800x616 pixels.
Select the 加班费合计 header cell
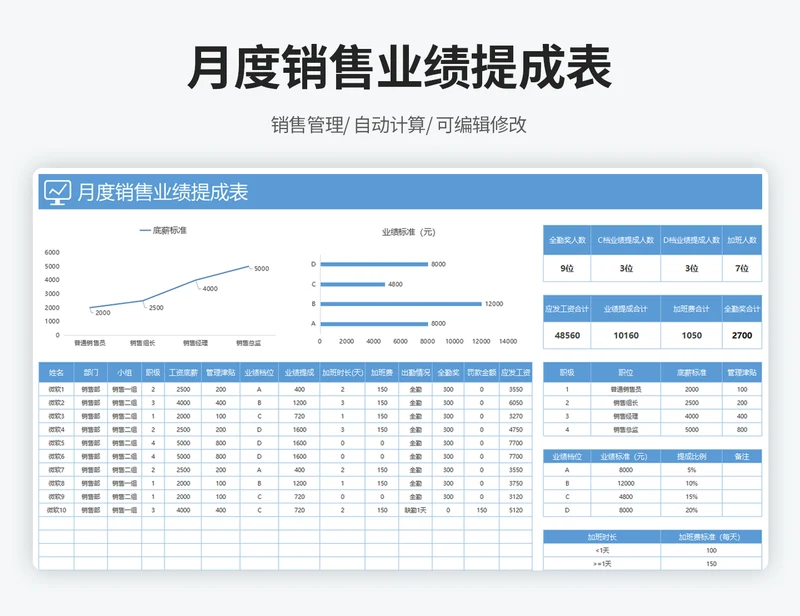[691, 309]
